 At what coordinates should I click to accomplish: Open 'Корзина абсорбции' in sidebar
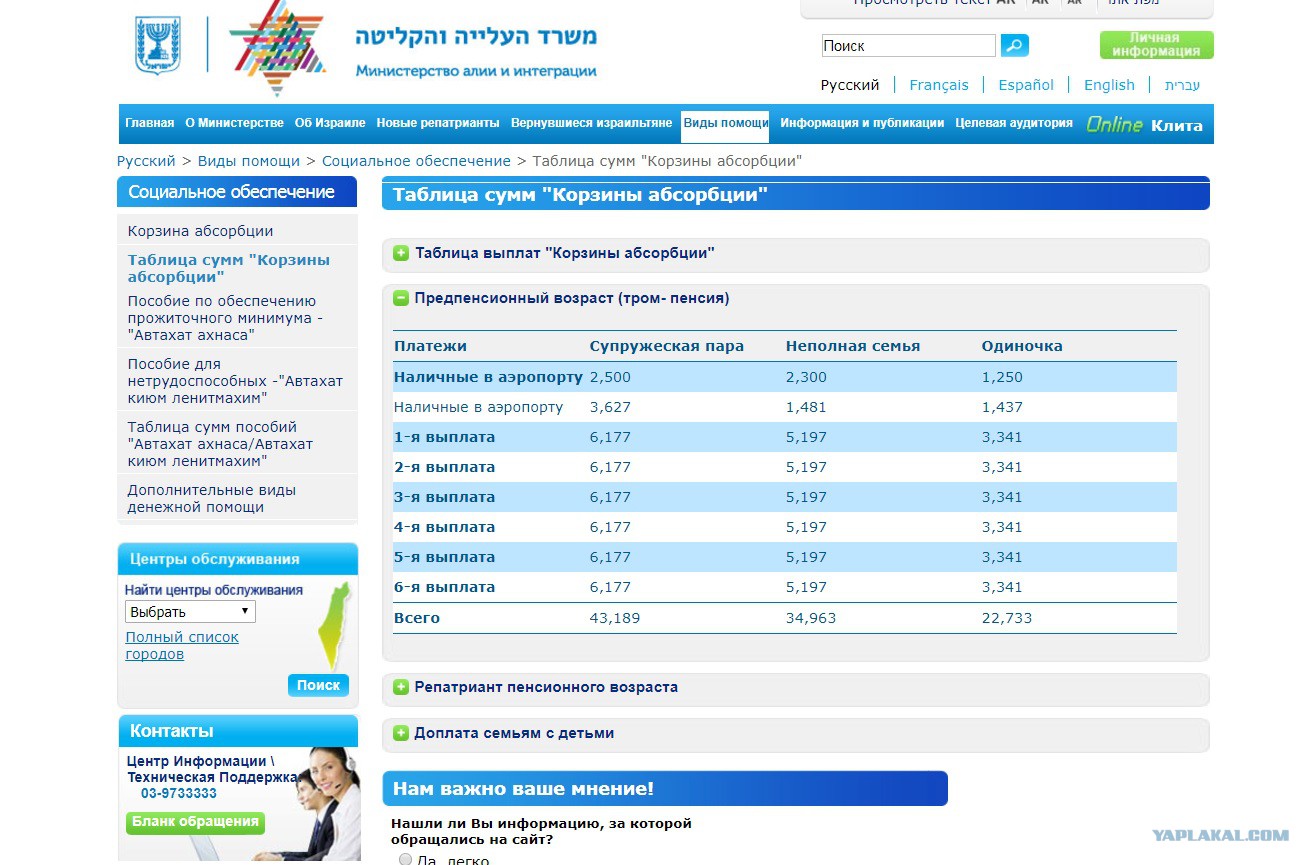click(200, 231)
